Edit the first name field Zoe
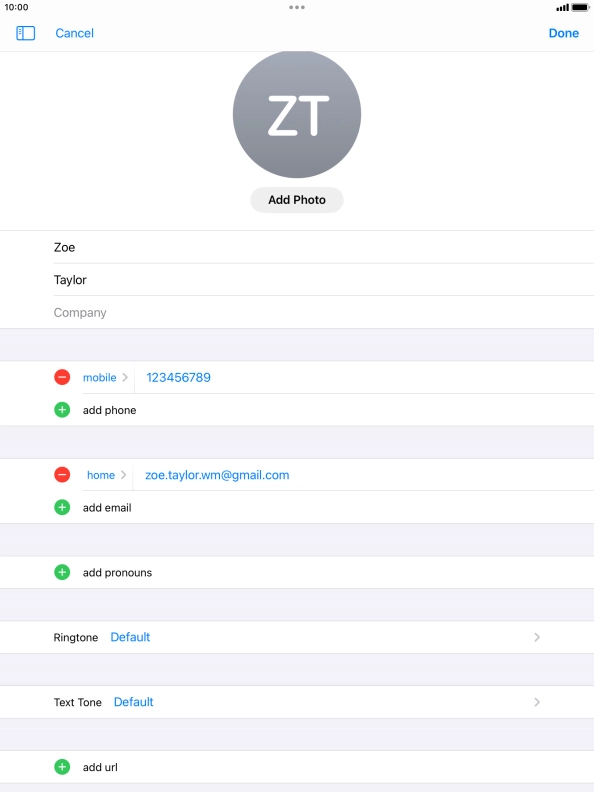This screenshot has height=792, width=594. 324,248
